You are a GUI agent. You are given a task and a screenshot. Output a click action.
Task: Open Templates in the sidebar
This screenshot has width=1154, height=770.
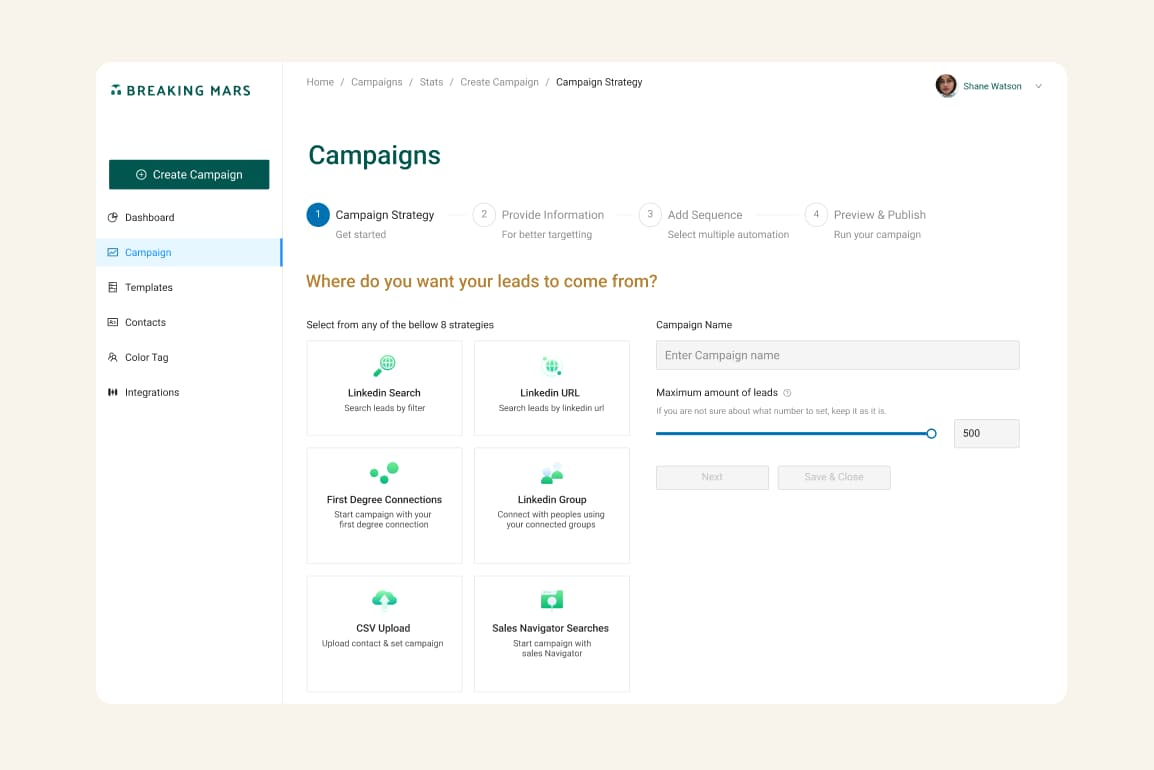[x=148, y=287]
